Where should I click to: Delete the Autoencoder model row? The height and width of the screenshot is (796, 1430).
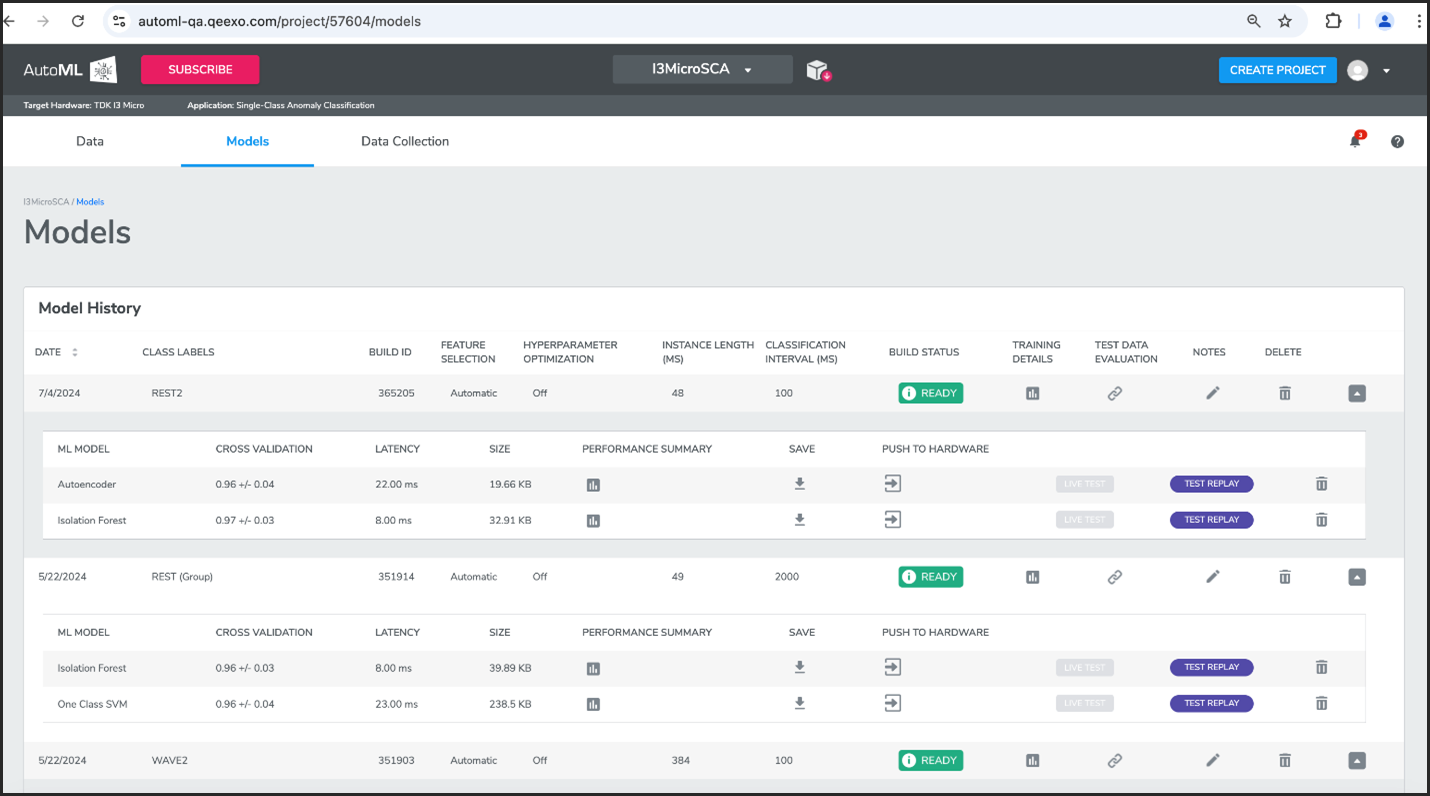[x=1321, y=484]
